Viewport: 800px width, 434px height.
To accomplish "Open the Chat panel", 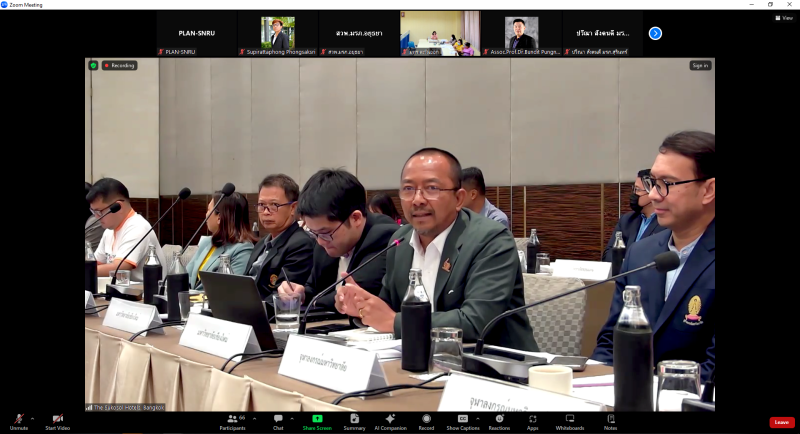I will (x=278, y=422).
